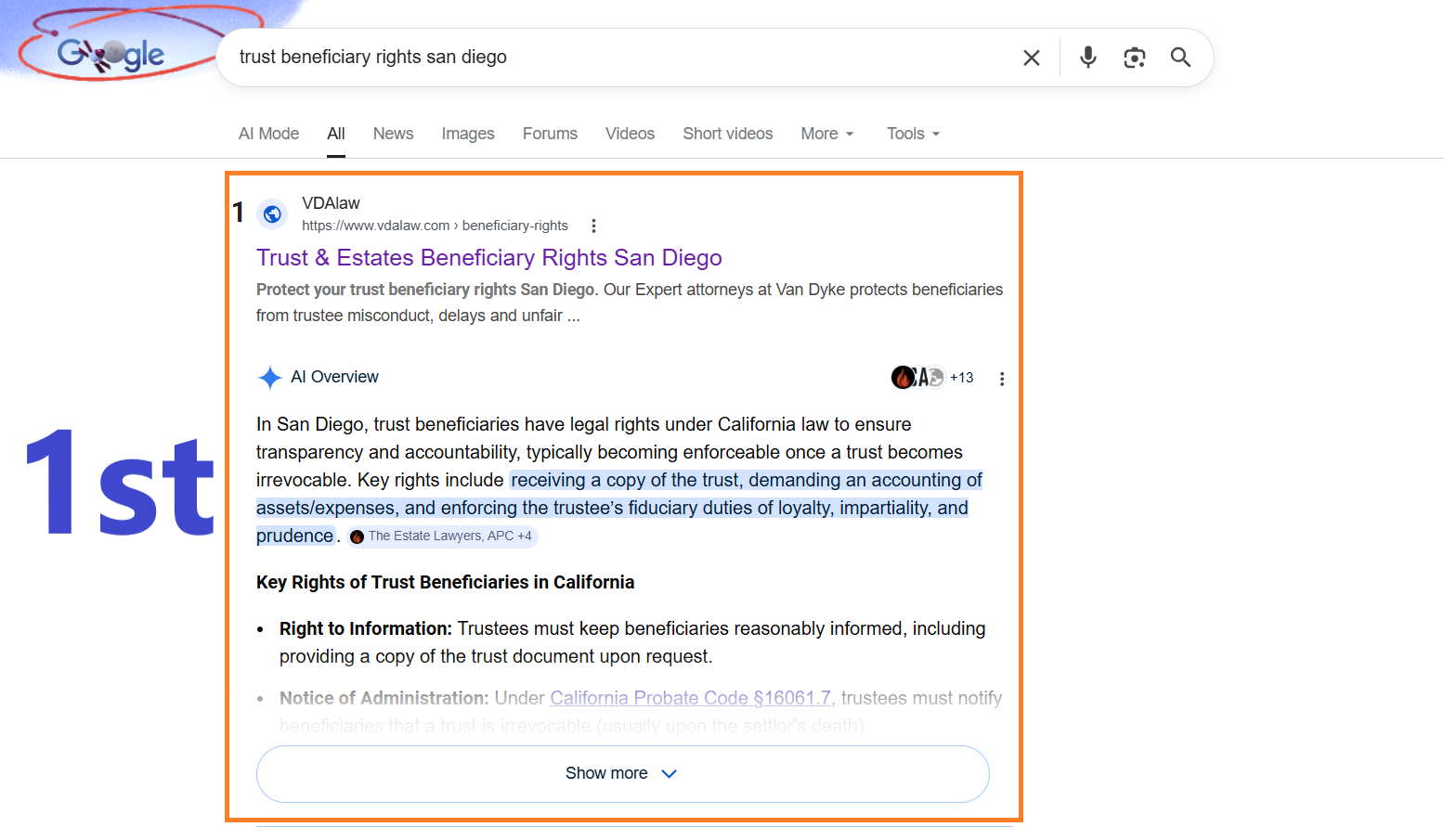Switch to the News tab
Screen dimensions: 1444x840
point(393,134)
